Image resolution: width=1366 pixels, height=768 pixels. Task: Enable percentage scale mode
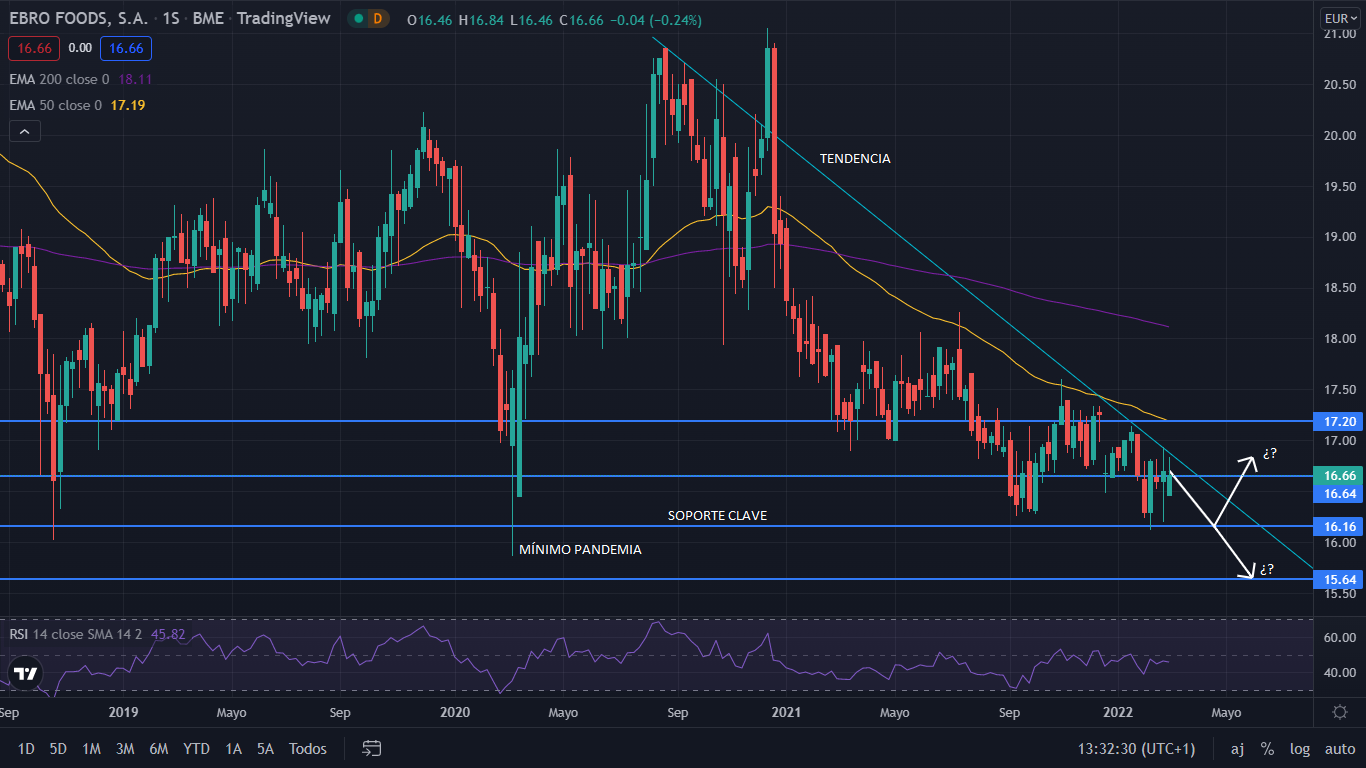pos(1267,748)
